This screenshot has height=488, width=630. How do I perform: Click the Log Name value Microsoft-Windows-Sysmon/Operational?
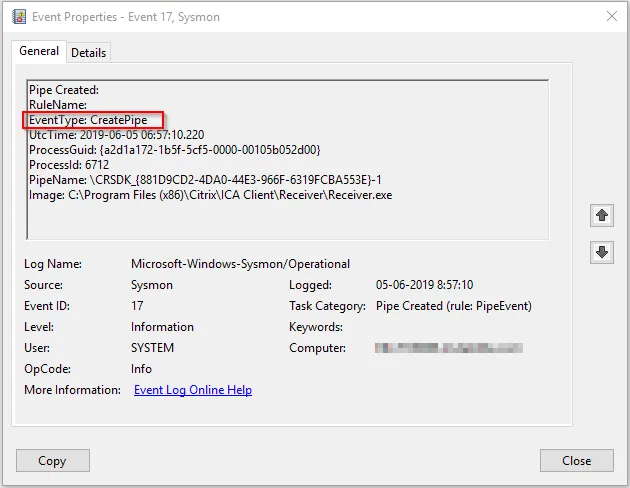(240, 264)
